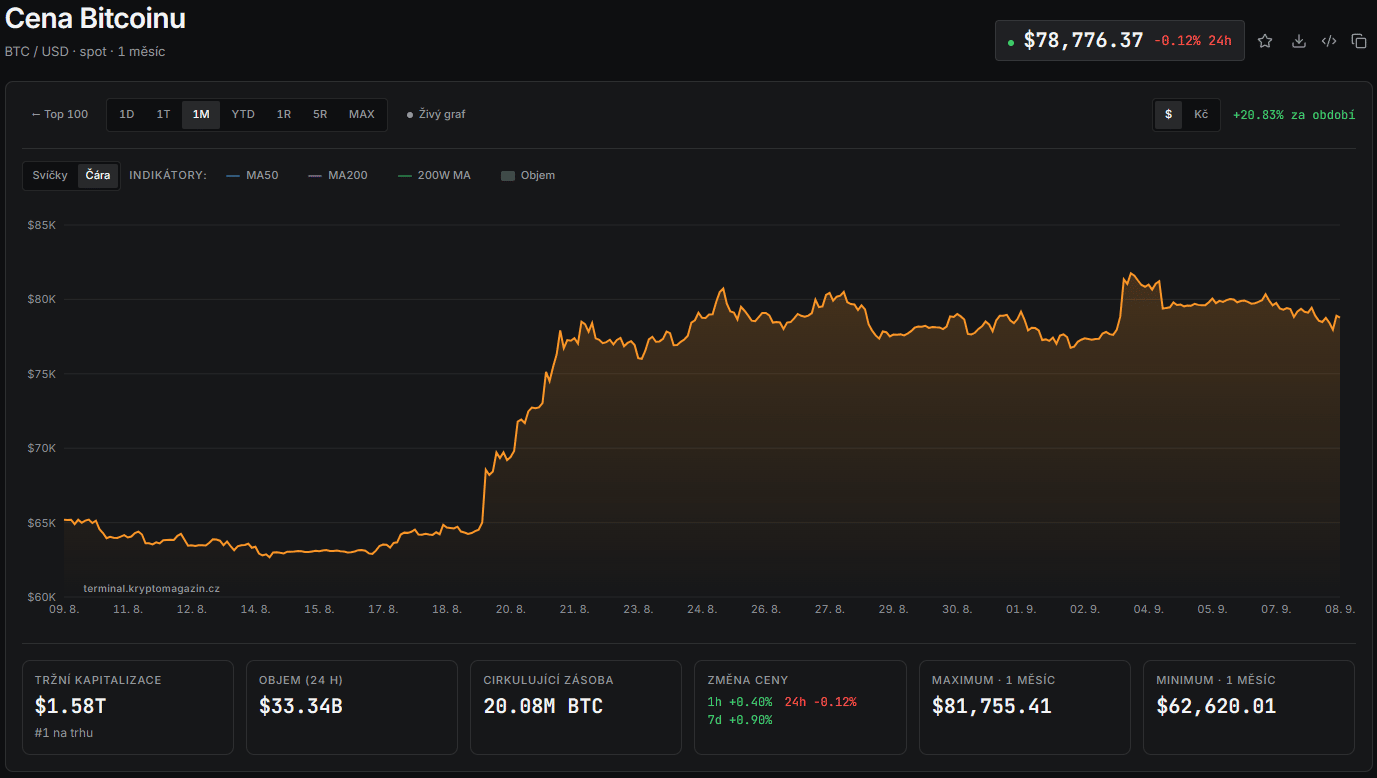This screenshot has width=1377, height=778.
Task: Click the BTC / USD spot subtitle
Action: point(85,51)
